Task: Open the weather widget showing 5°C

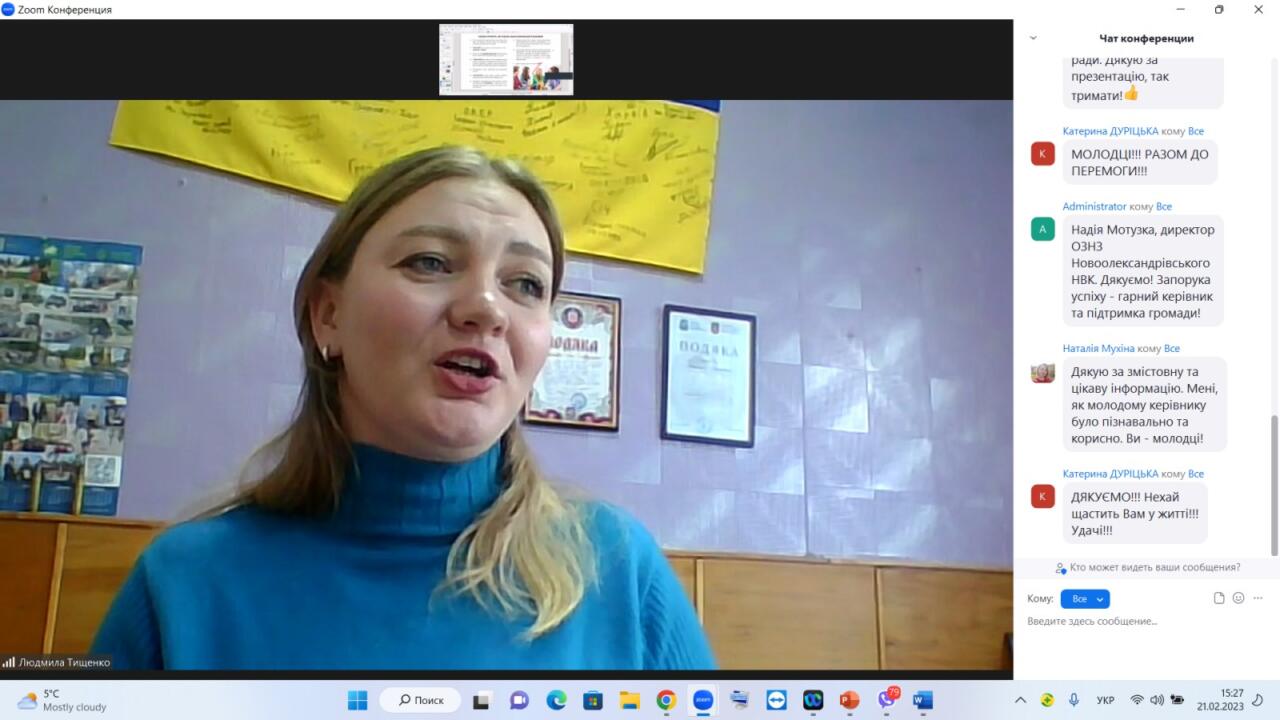Action: (x=62, y=700)
